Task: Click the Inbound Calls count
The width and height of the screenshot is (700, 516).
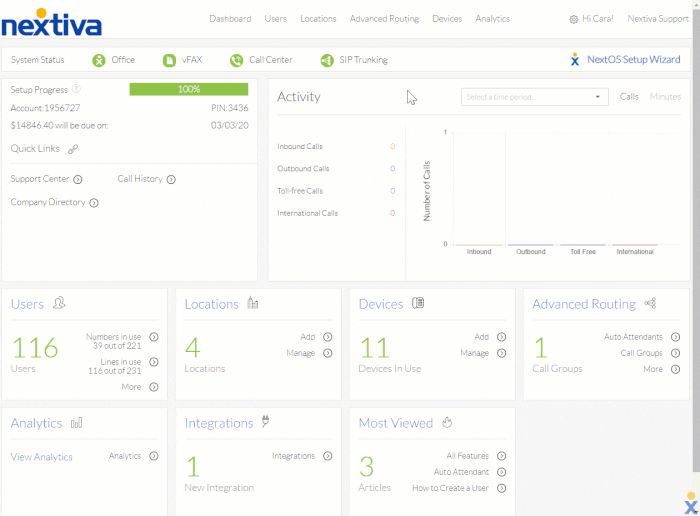Action: coord(392,146)
